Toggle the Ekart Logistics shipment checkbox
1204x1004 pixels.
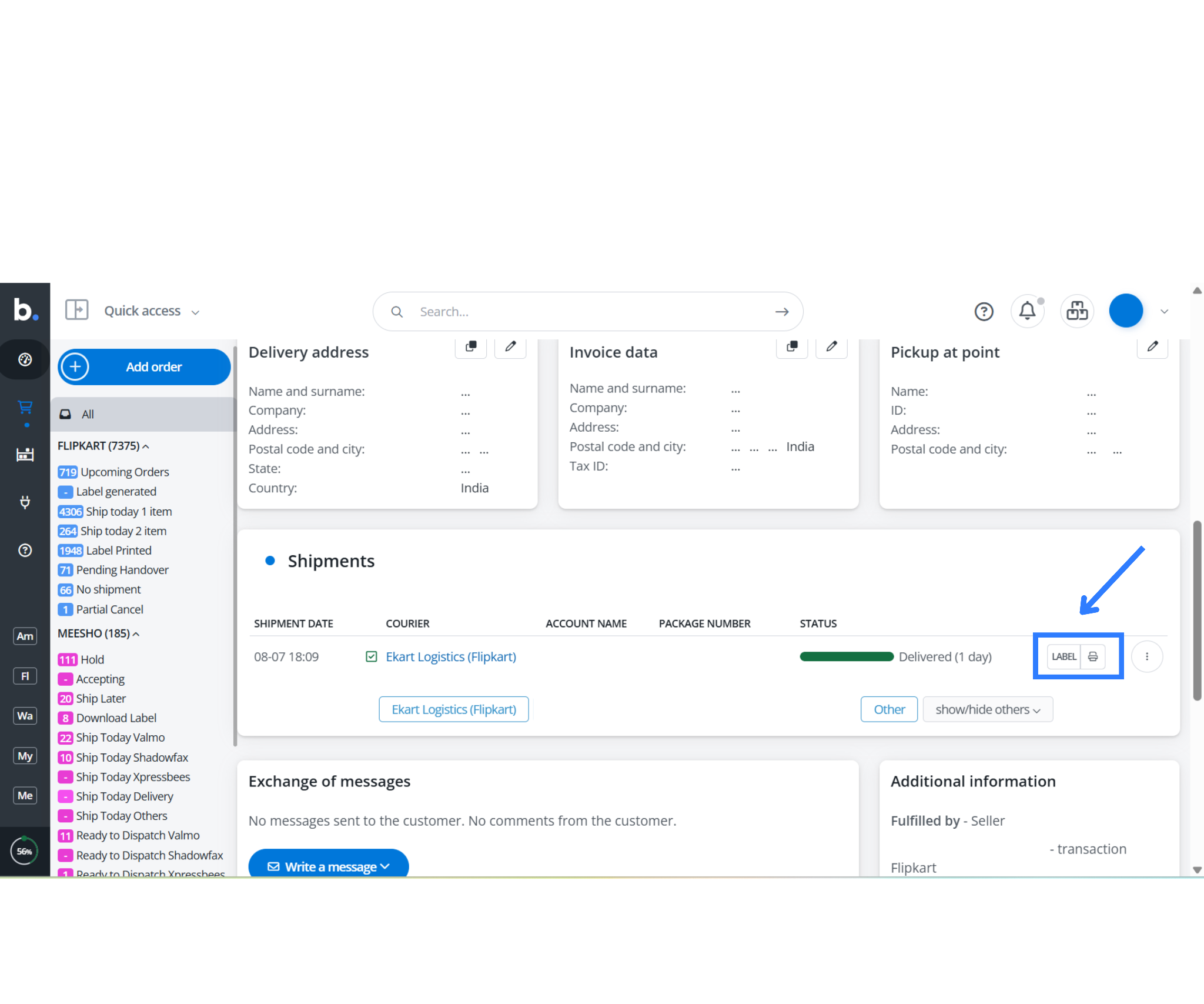pos(372,656)
